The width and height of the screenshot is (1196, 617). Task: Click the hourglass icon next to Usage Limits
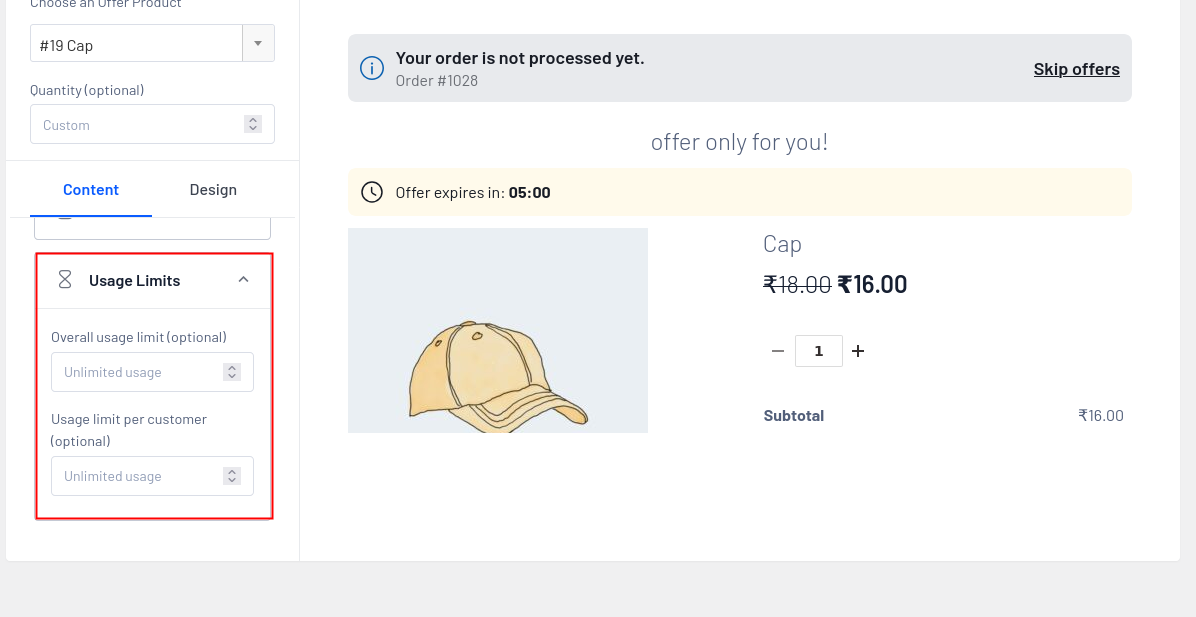click(65, 280)
